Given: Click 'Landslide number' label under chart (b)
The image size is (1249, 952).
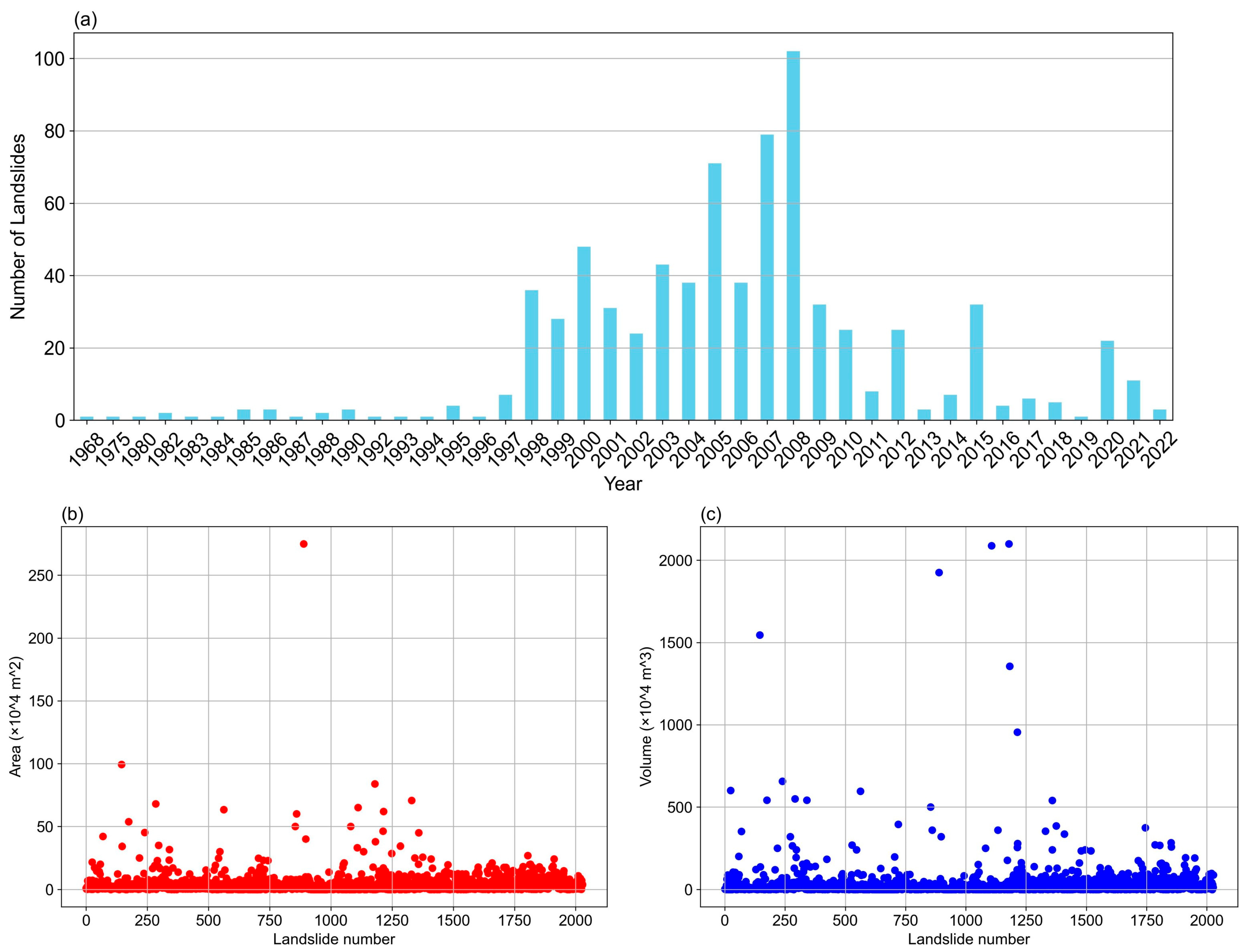Looking at the screenshot, I should pyautogui.click(x=334, y=939).
